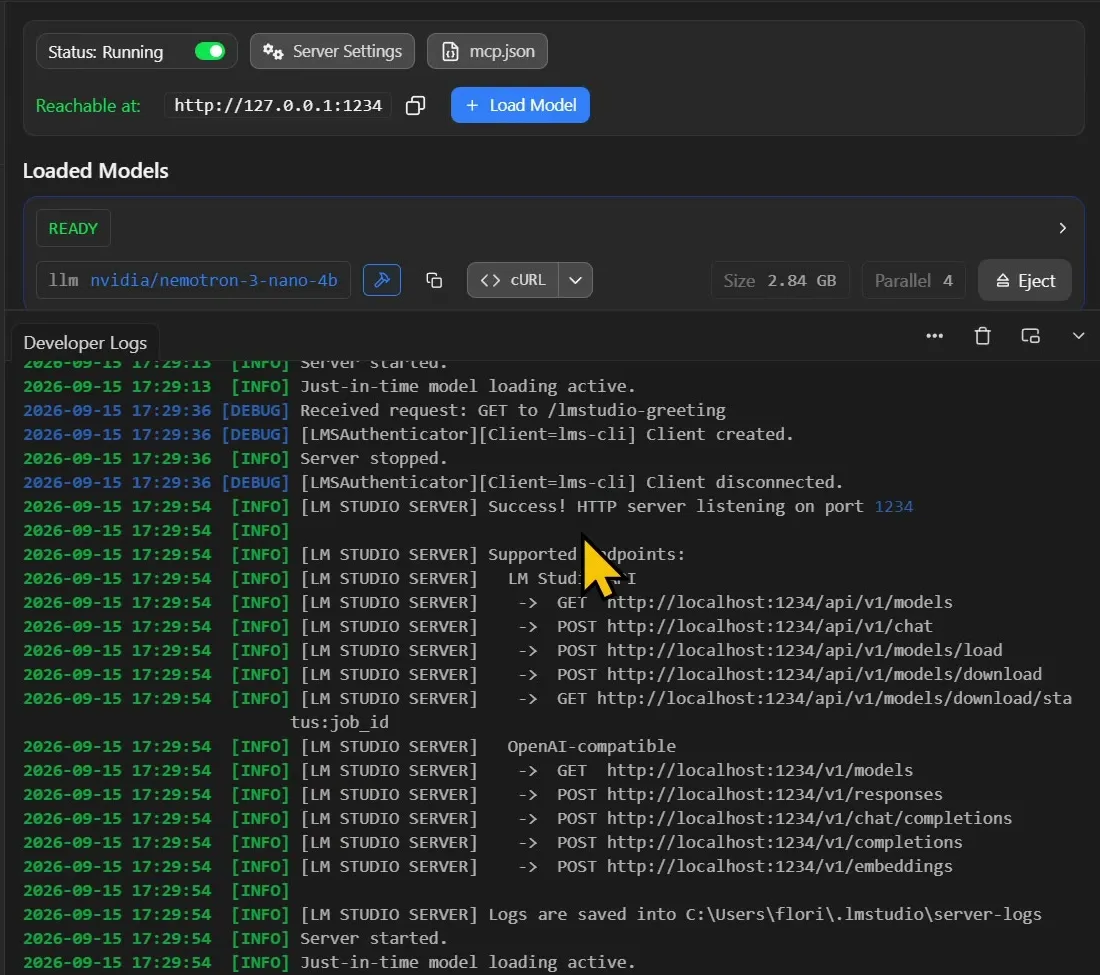Click the Load Model button

click(x=520, y=105)
